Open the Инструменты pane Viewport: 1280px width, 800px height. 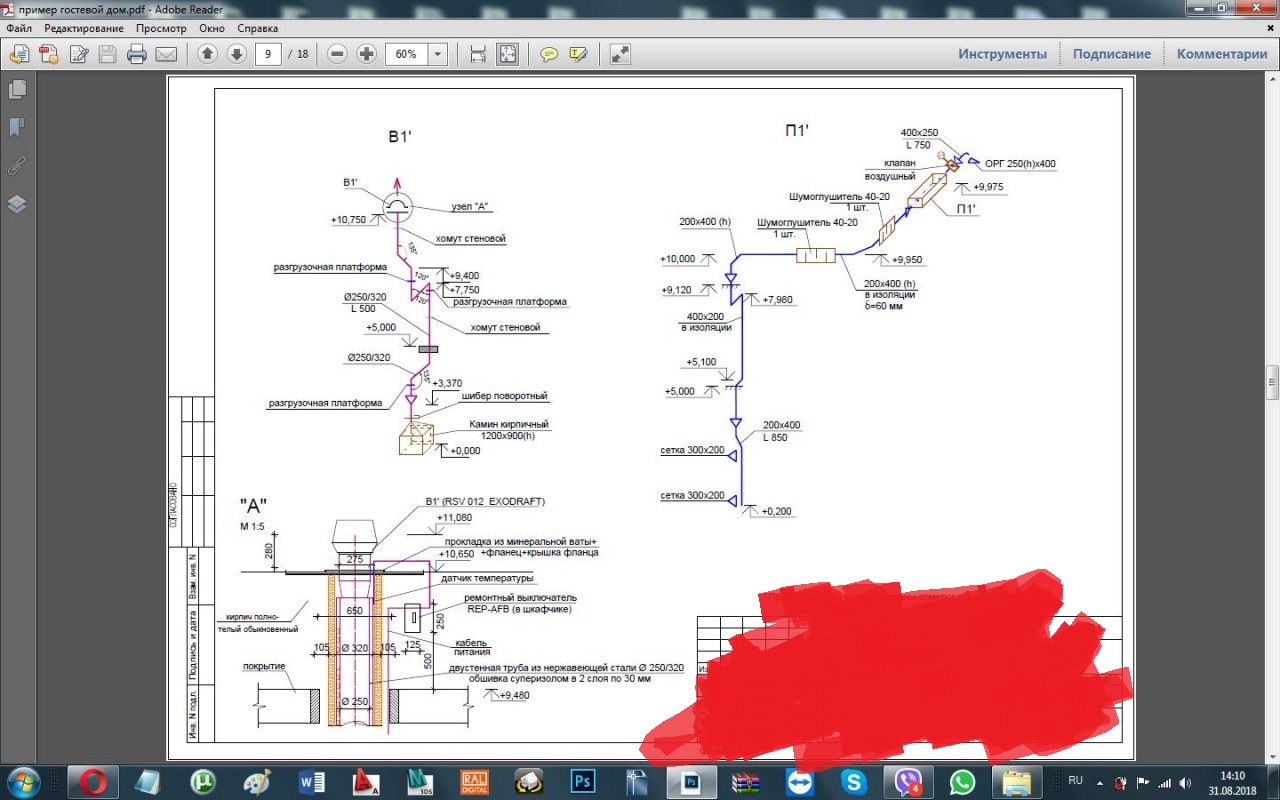(x=1002, y=54)
